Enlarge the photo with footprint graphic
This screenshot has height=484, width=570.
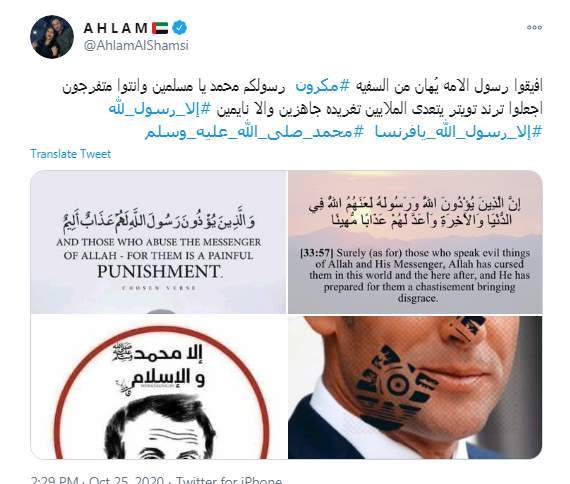pos(415,387)
